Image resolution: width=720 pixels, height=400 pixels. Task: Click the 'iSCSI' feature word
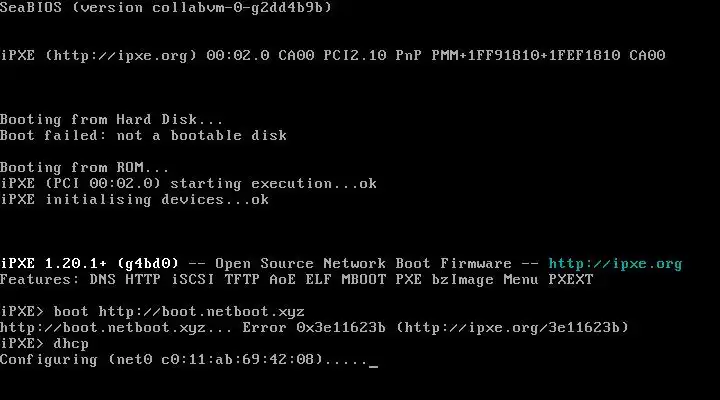193,280
